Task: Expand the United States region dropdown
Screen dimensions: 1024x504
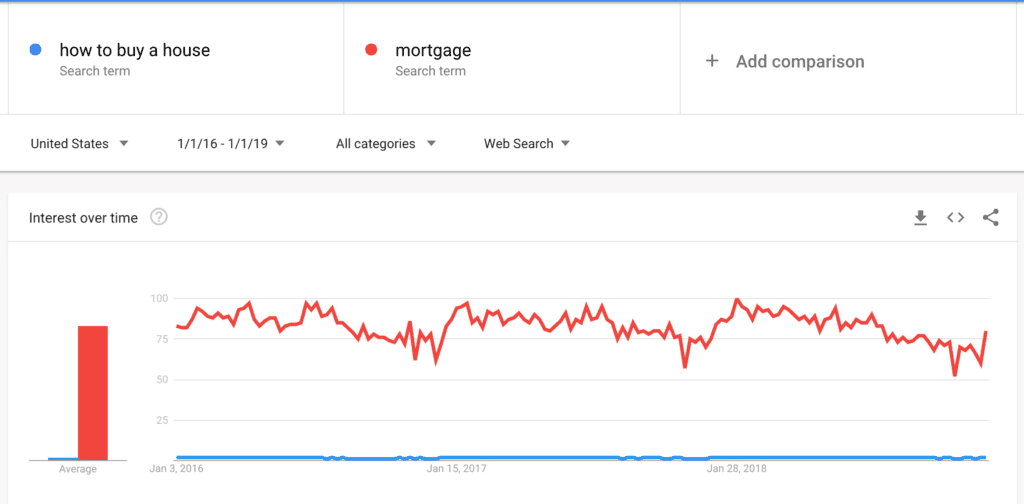Action: [x=80, y=144]
